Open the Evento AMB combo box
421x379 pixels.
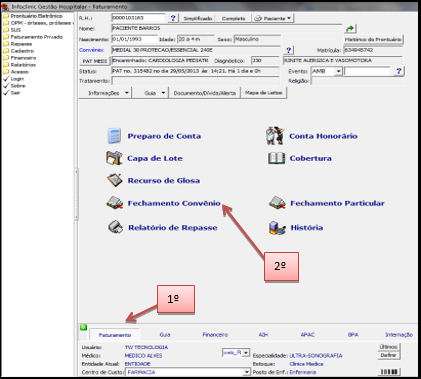click(327, 71)
